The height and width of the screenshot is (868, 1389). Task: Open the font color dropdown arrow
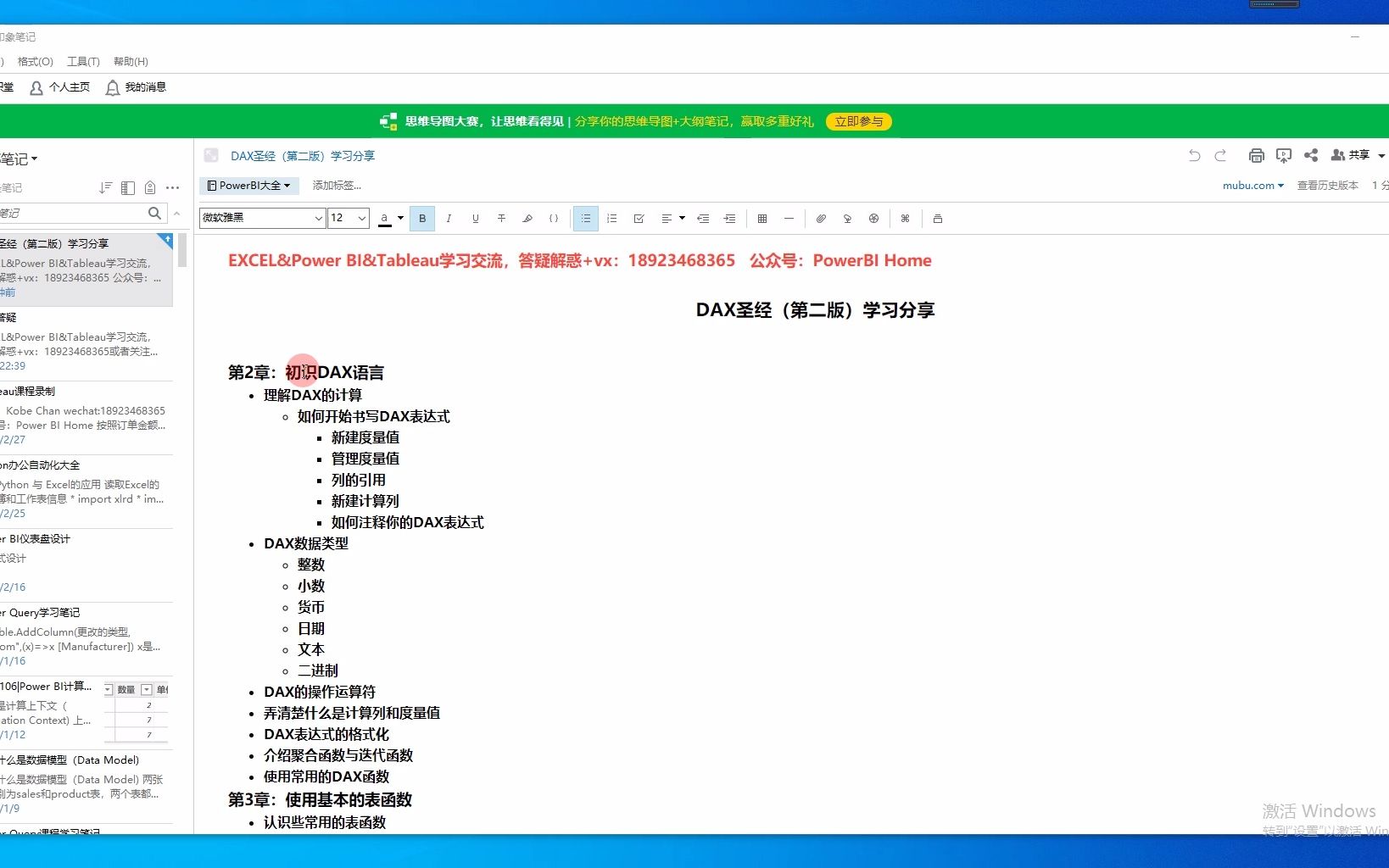pyautogui.click(x=400, y=219)
